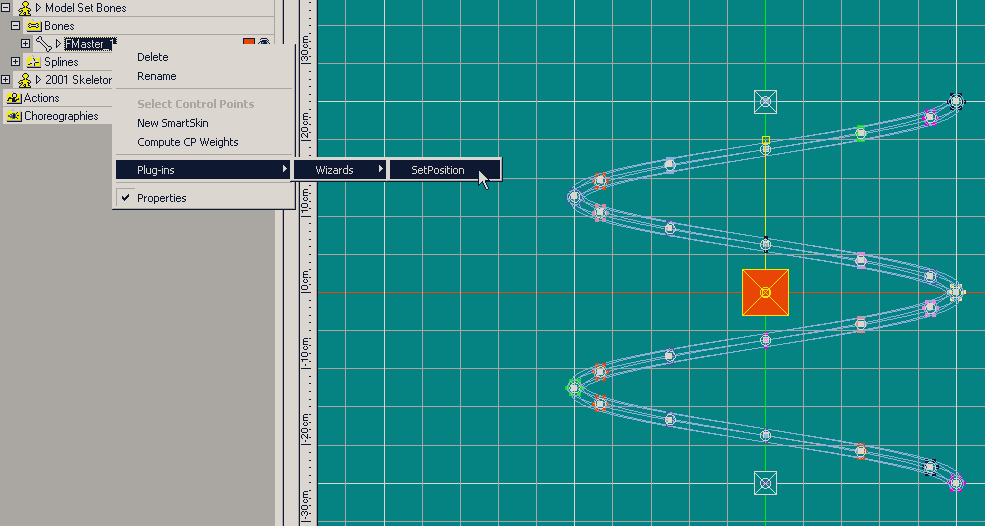Click the FMaster bone icon in tree
Image resolution: width=985 pixels, height=526 pixels.
(43, 44)
